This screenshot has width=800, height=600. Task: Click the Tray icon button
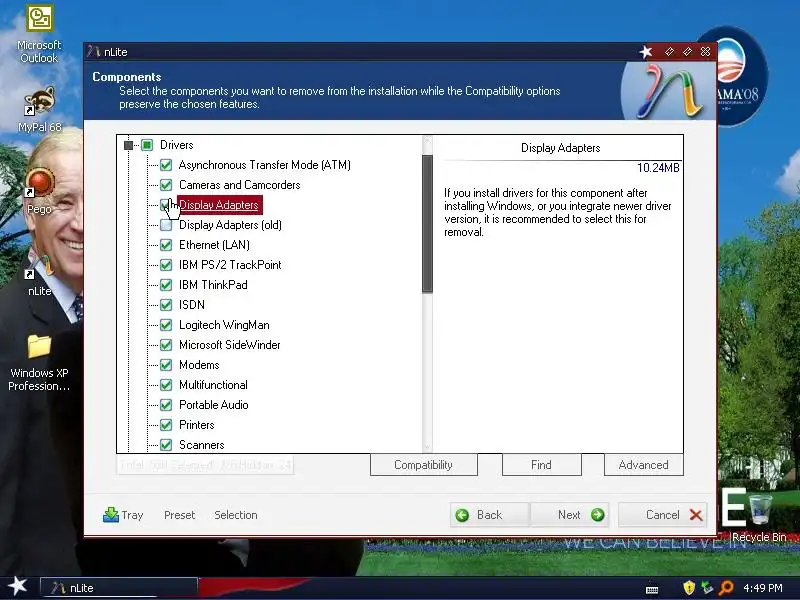111,514
